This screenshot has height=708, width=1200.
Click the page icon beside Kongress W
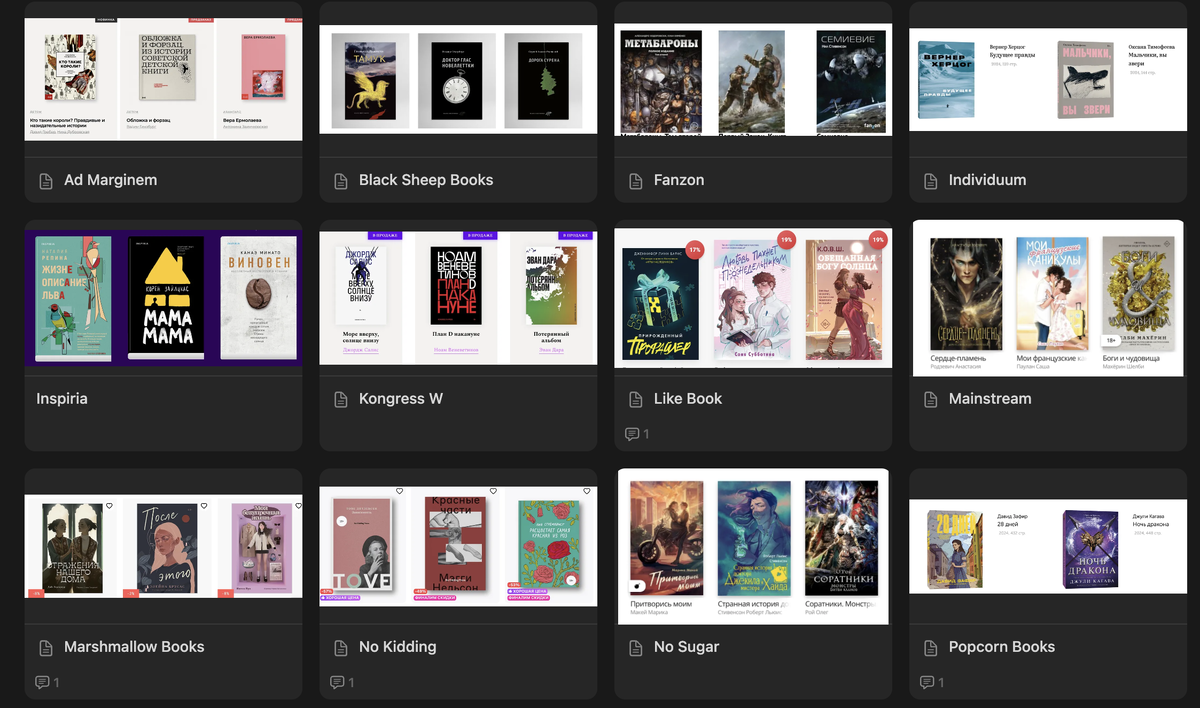(x=340, y=399)
